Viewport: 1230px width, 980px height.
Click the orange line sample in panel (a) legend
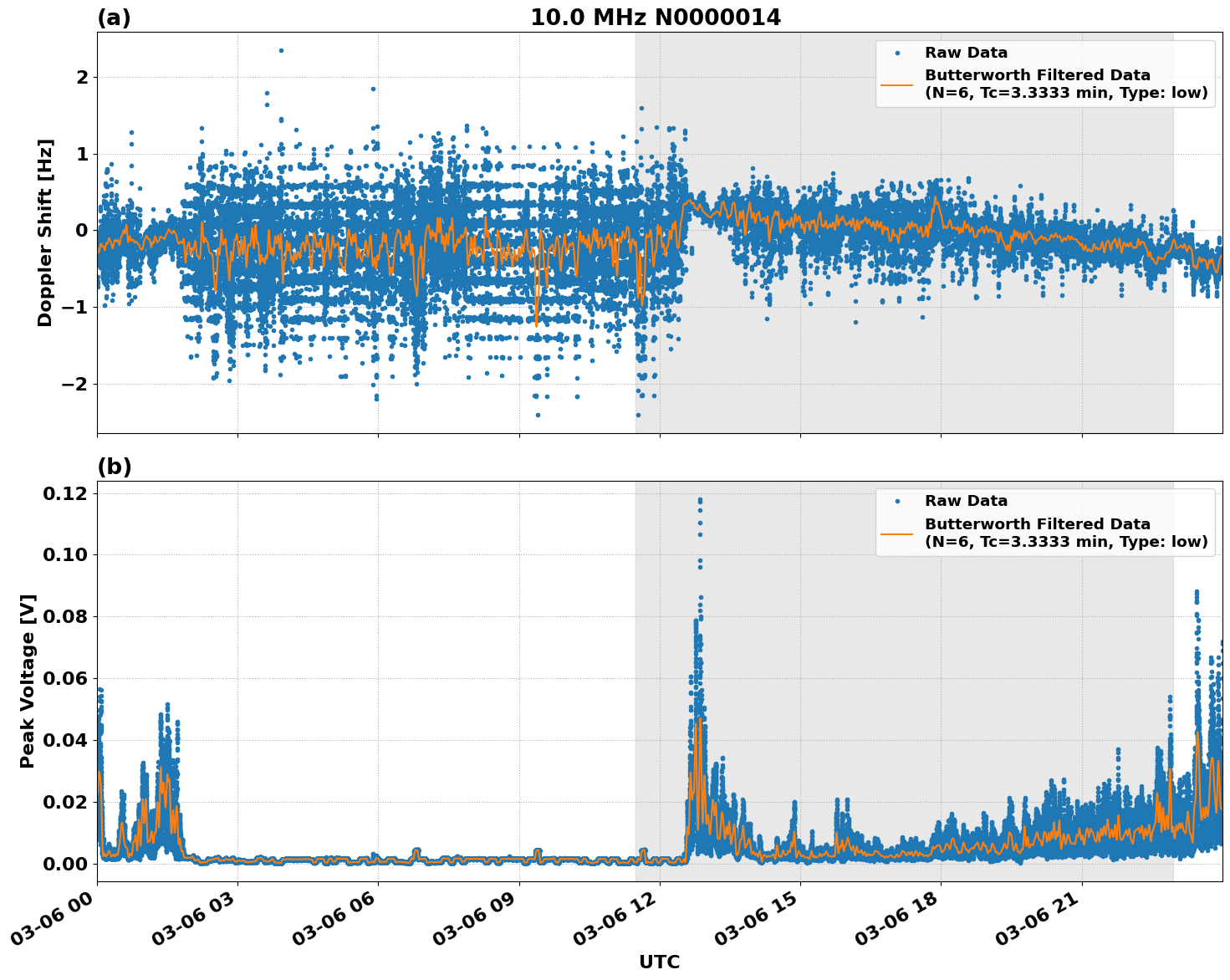tap(899, 84)
